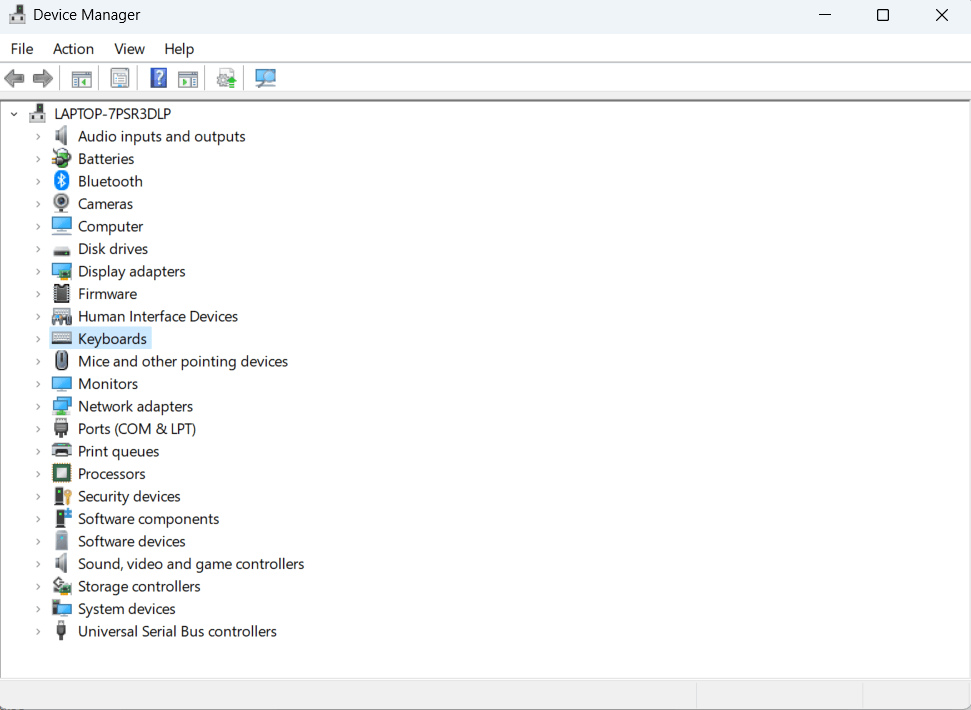Screen dimensions: 971x710
Task: Expand the Network adapters arrow
Action: pos(38,407)
